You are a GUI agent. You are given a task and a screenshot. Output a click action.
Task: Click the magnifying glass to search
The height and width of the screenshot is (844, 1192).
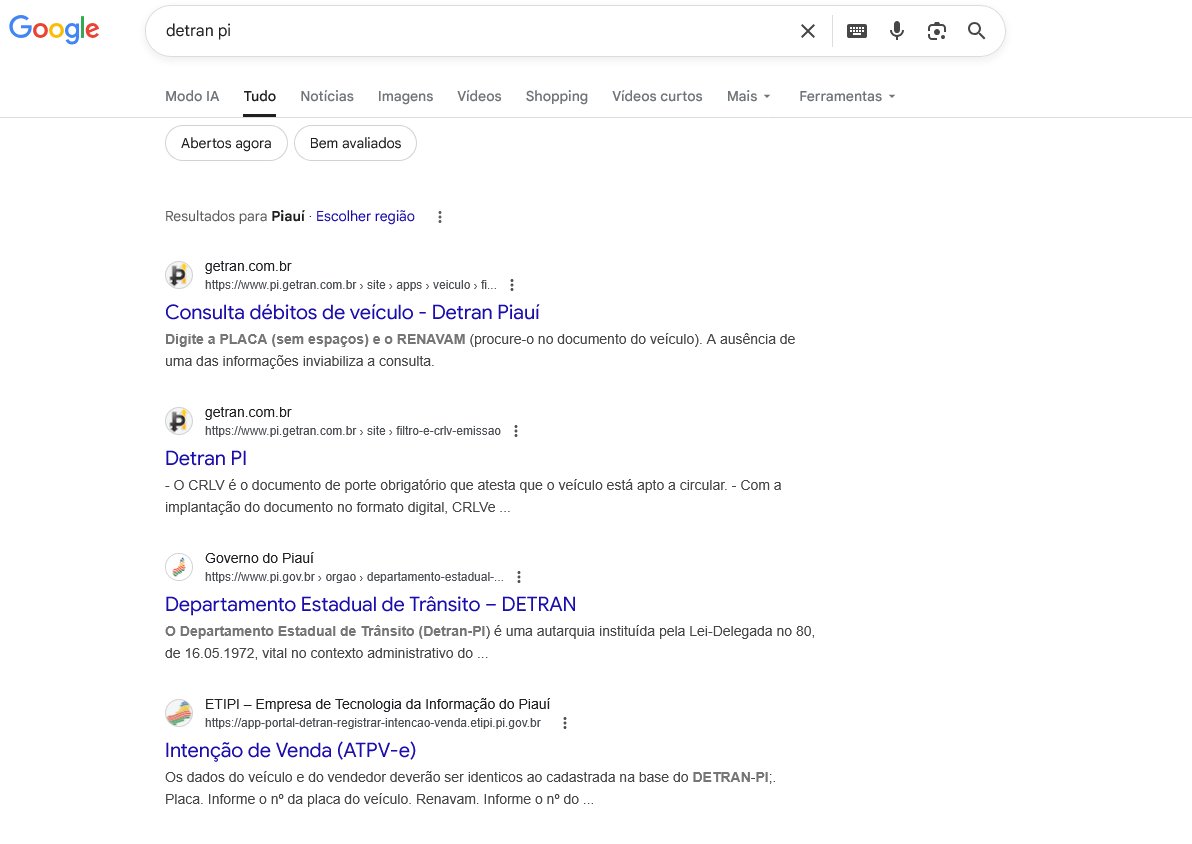[975, 31]
